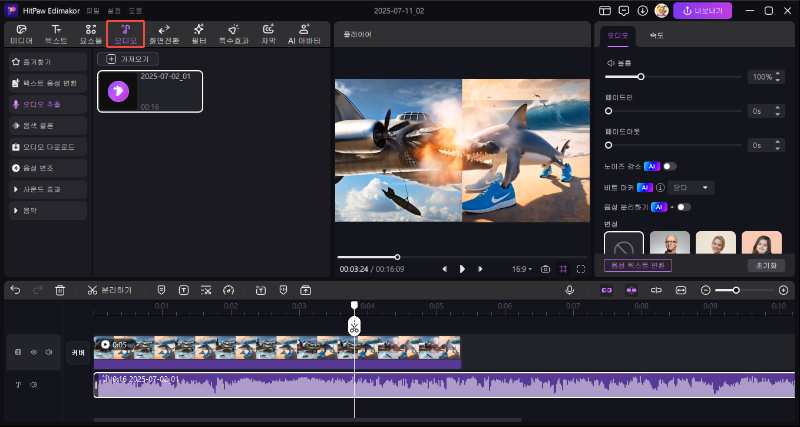The image size is (800, 427).
Task: Click the Cover button on video track
Action: [x=78, y=353]
